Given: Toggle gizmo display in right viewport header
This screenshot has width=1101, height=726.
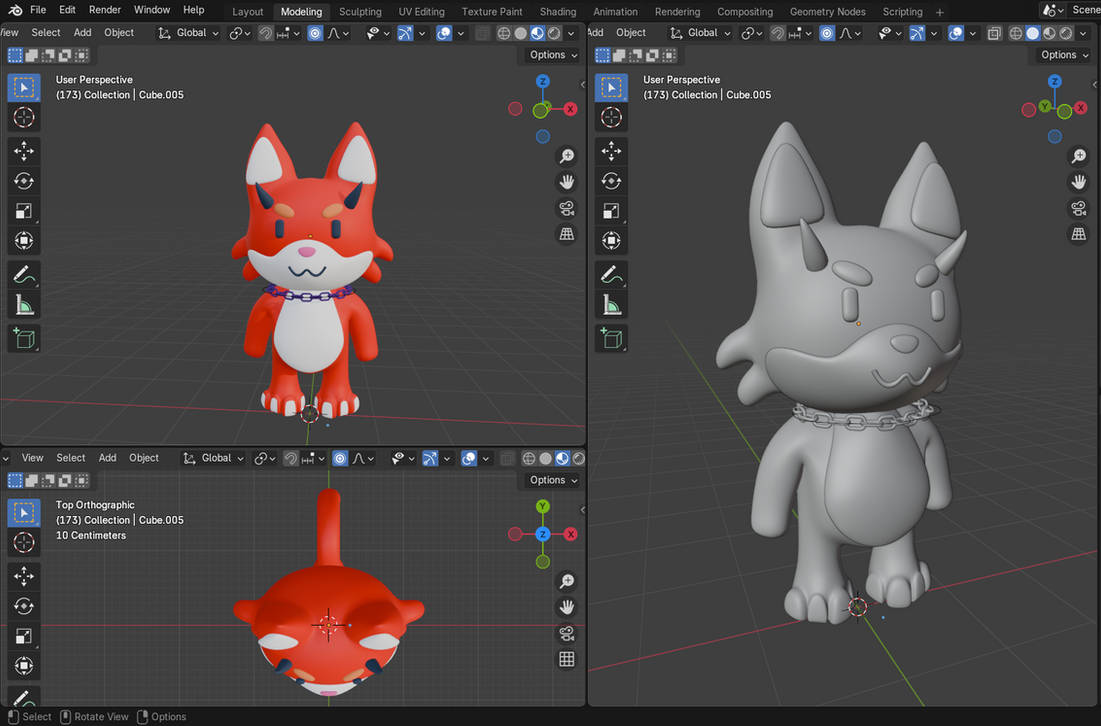Looking at the screenshot, I should click(917, 33).
